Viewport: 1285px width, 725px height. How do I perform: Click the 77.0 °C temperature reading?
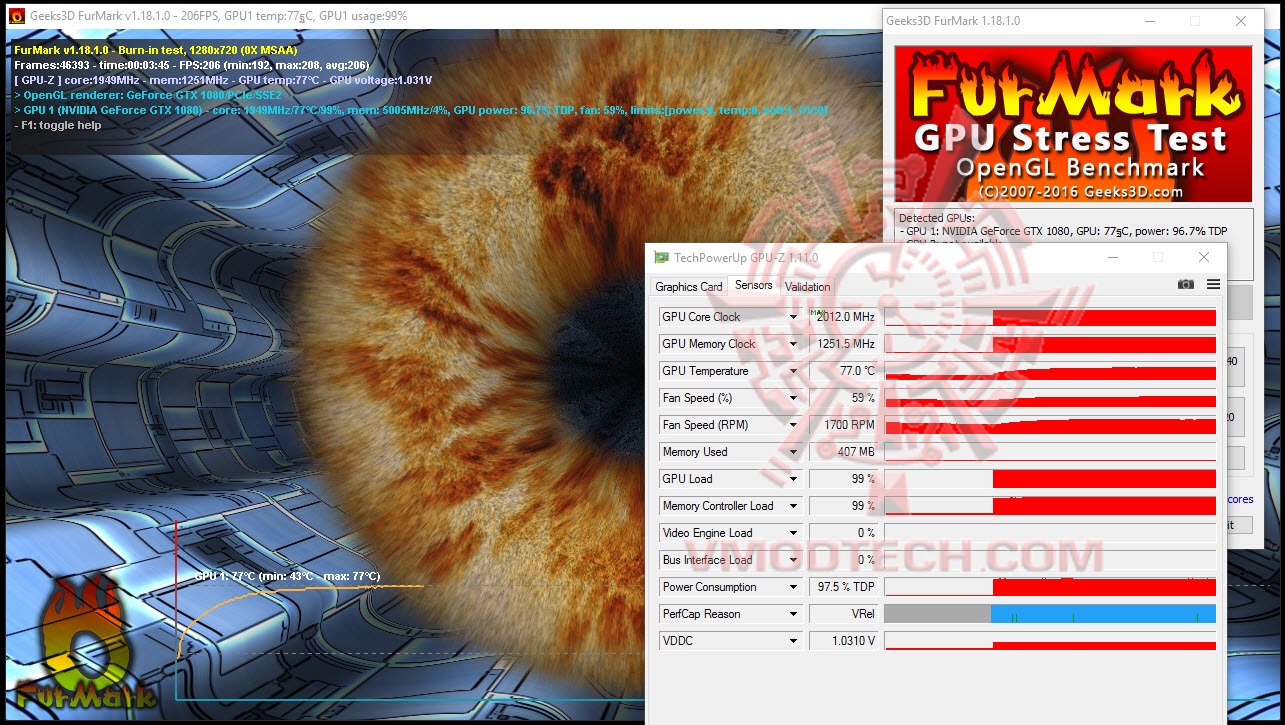pyautogui.click(x=843, y=371)
